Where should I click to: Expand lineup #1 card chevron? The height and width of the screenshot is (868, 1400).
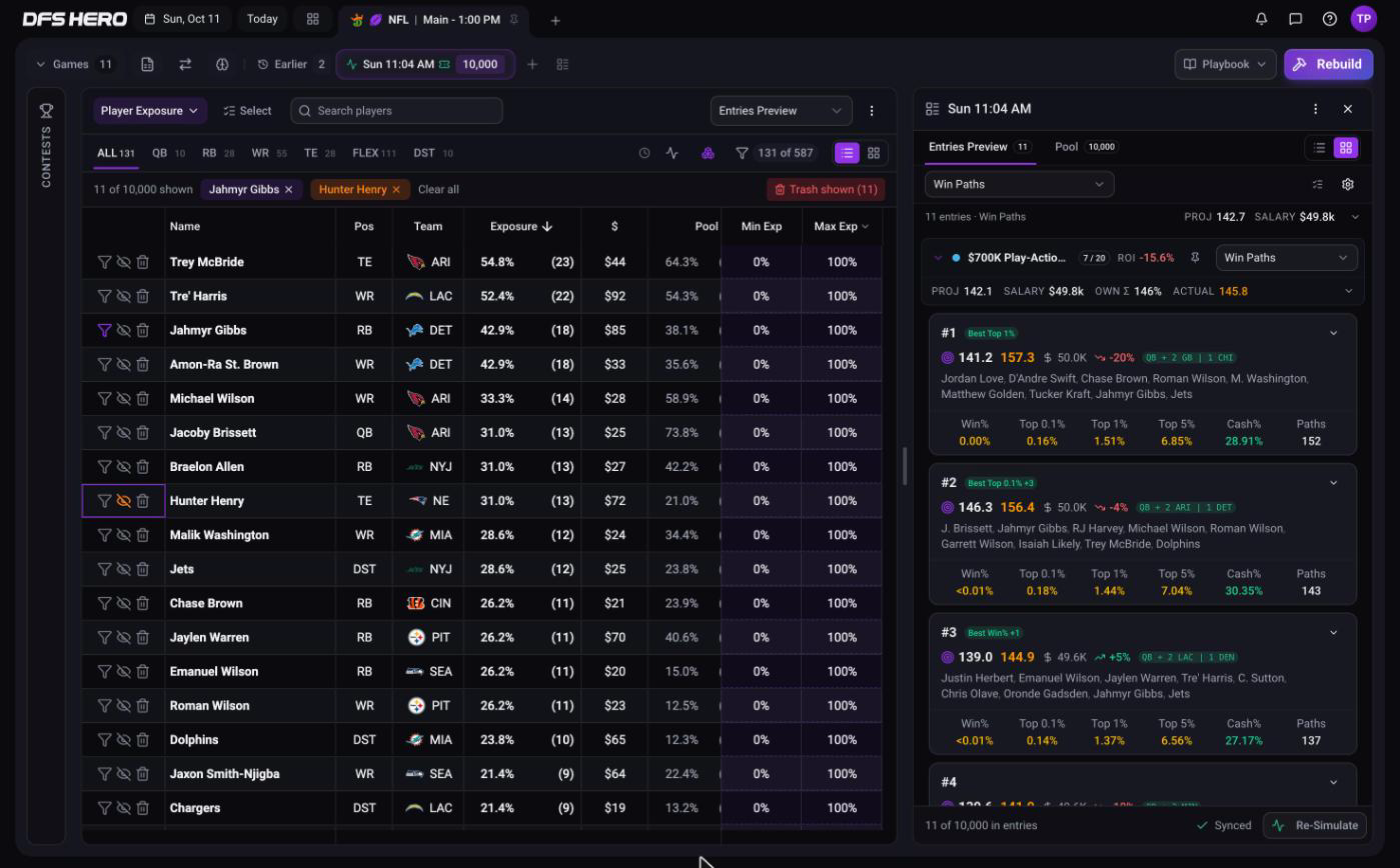1333,333
